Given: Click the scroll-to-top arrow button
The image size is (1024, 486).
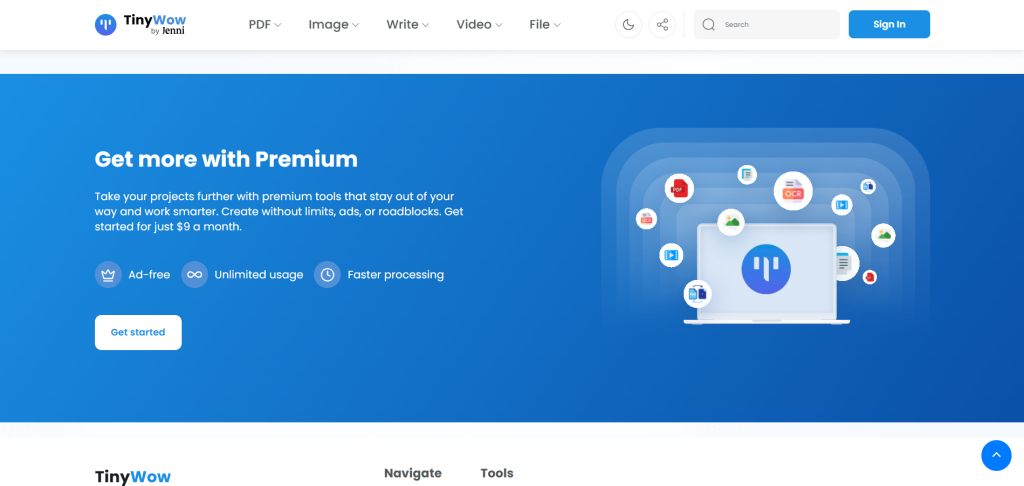Looking at the screenshot, I should 996,455.
